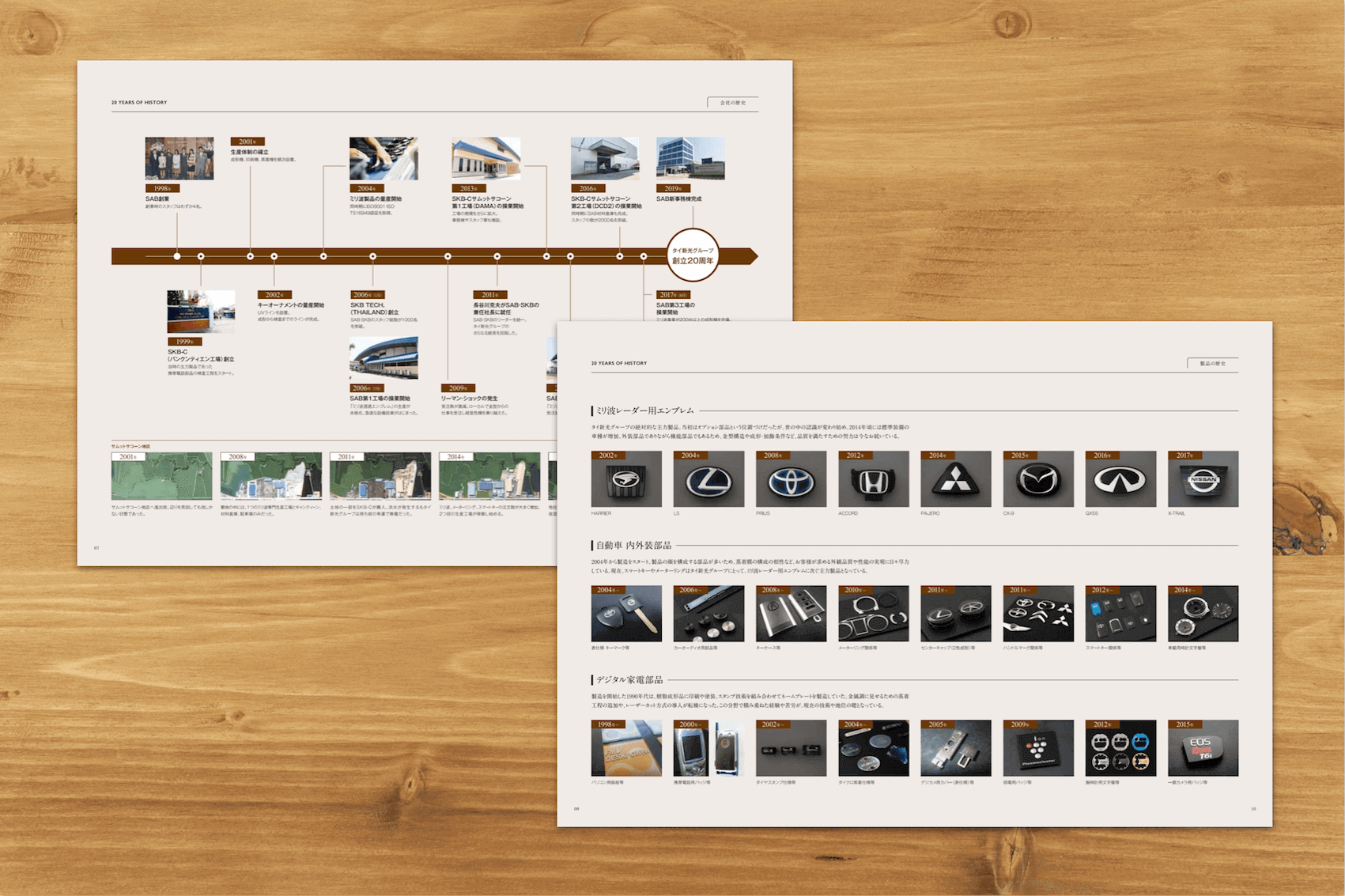The height and width of the screenshot is (896, 1345).
Task: Click the 2014 in-car clock dial photo
Action: point(1203,614)
